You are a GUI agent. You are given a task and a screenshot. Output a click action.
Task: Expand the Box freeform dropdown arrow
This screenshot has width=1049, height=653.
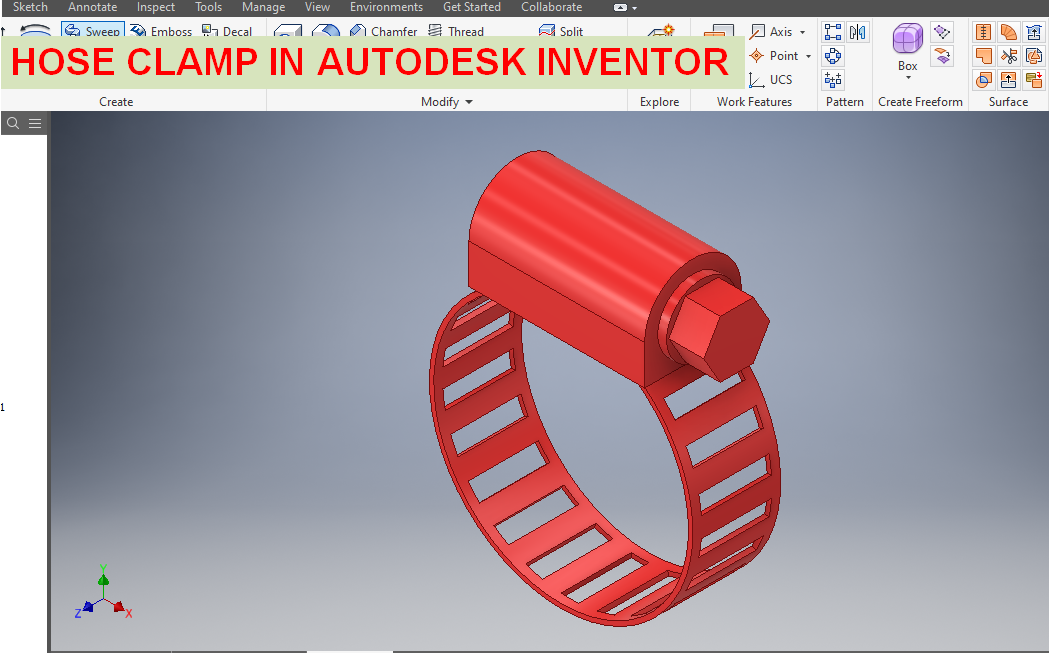point(908,78)
